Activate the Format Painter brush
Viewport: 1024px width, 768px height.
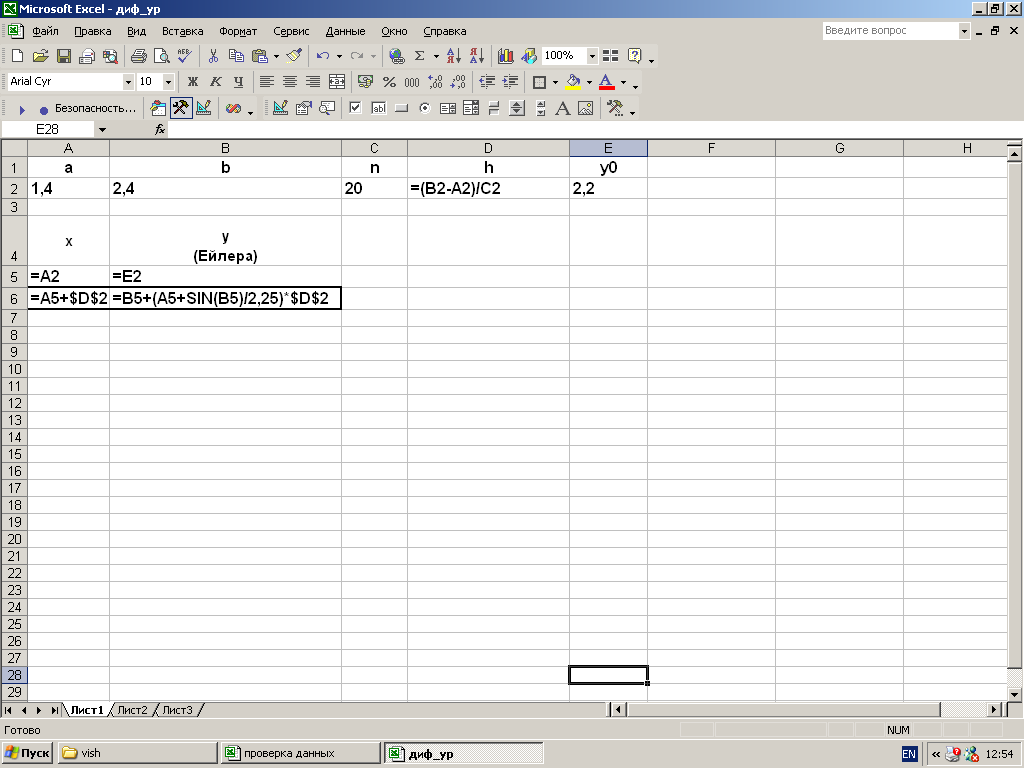pyautogui.click(x=295, y=56)
